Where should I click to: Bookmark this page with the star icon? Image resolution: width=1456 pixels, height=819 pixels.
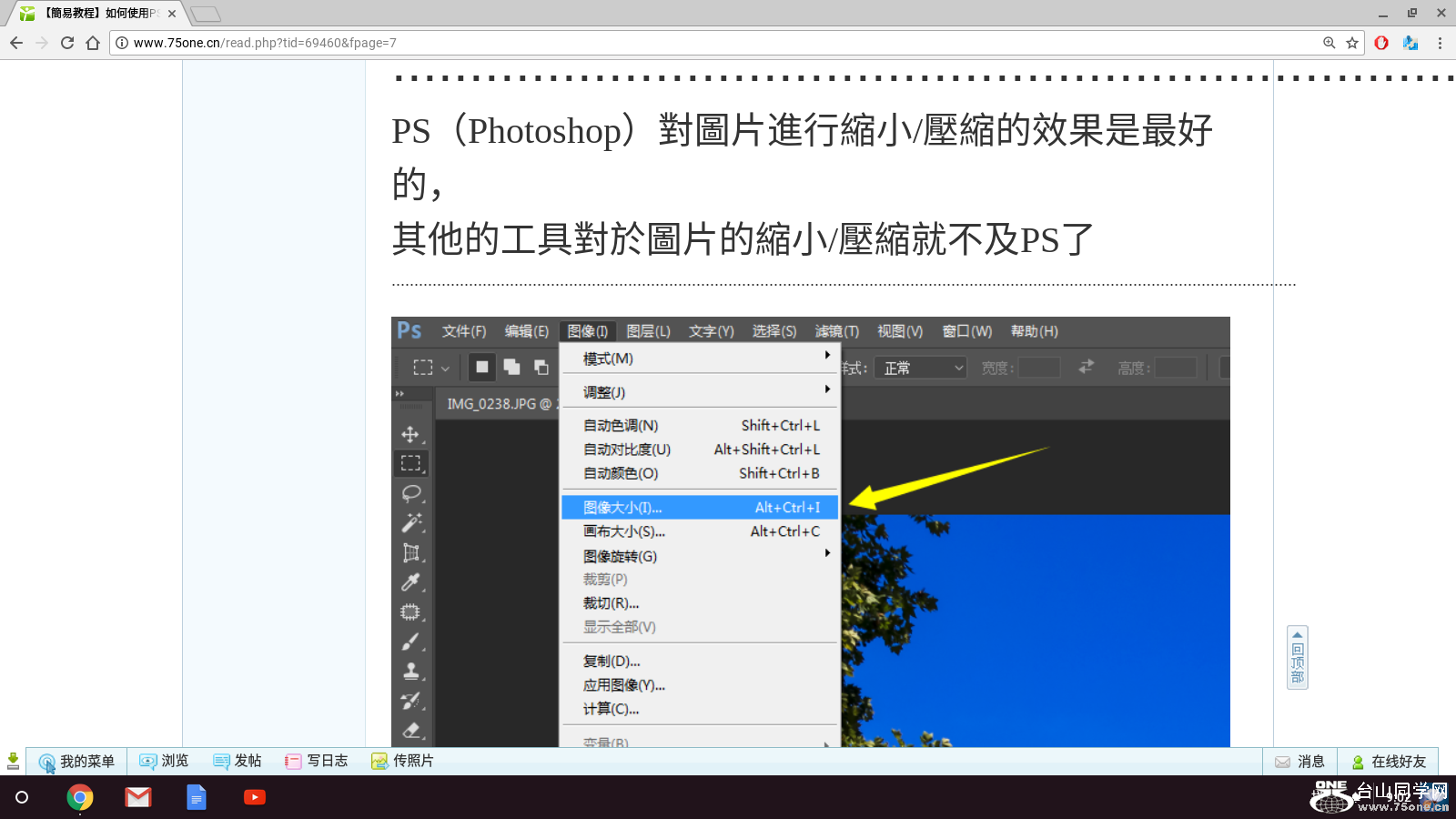pyautogui.click(x=1352, y=43)
